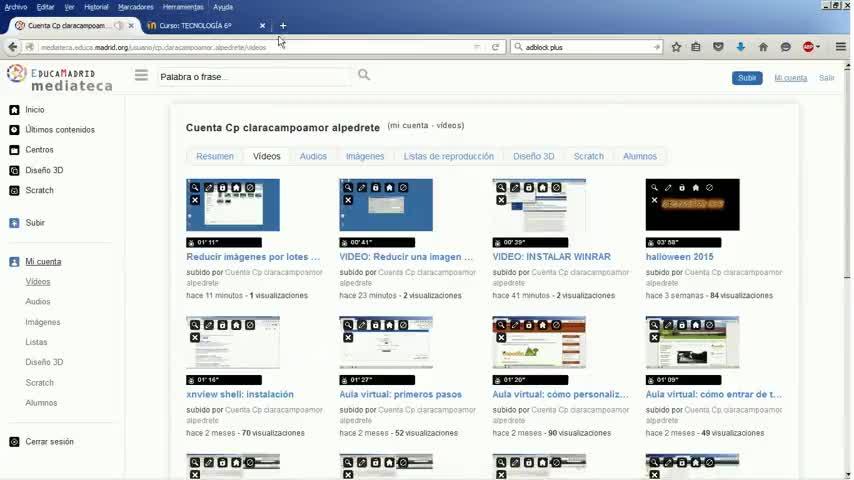Click pencil edit icon on 'halloween 2015' thumbnail
The image size is (854, 480).
tap(668, 187)
